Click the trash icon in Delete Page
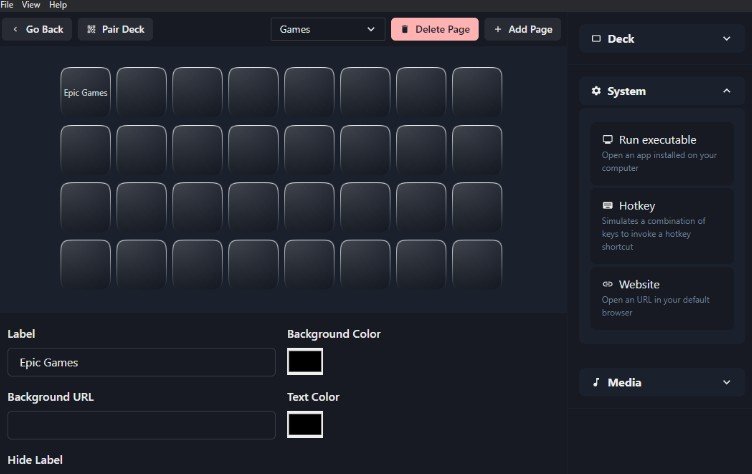The height and width of the screenshot is (474, 752). [x=405, y=29]
